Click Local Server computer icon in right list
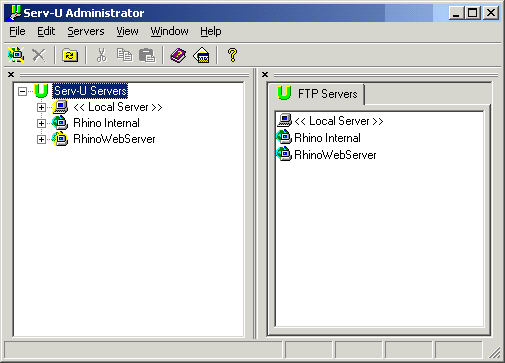 285,121
